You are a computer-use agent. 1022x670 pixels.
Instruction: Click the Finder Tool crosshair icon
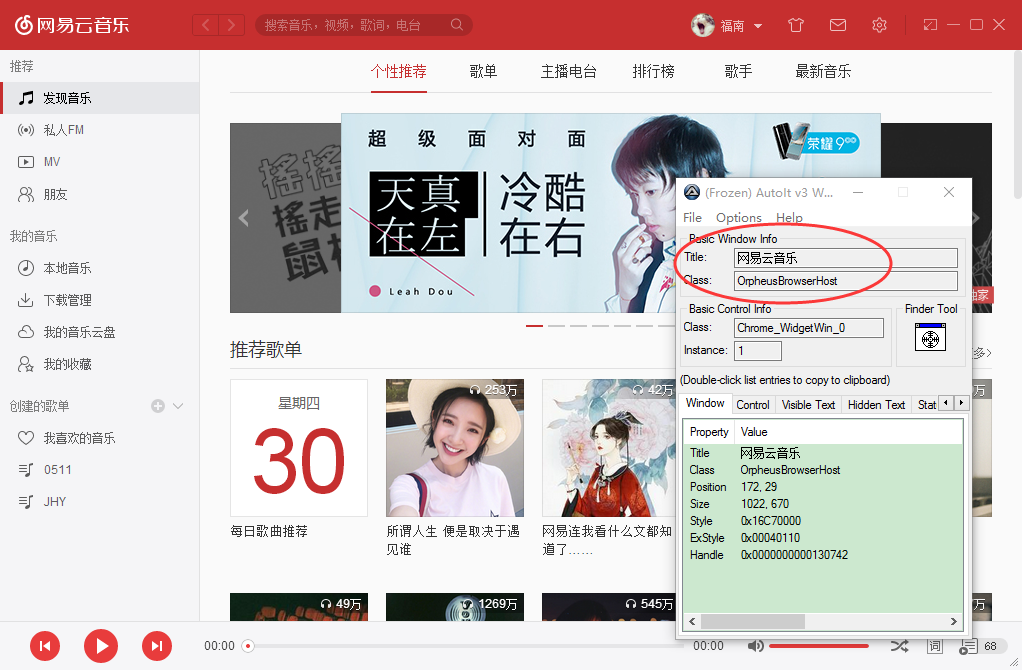pos(930,338)
